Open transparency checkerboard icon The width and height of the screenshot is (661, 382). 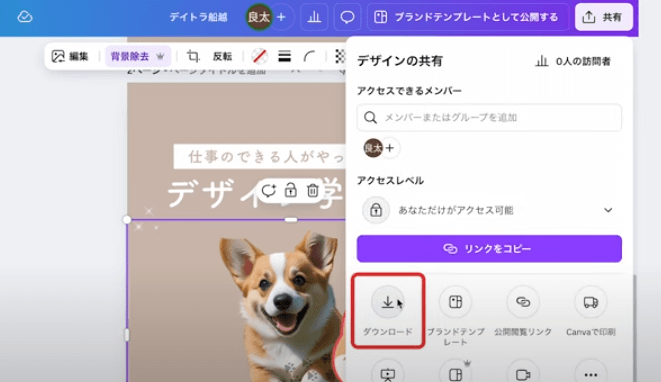[340, 56]
